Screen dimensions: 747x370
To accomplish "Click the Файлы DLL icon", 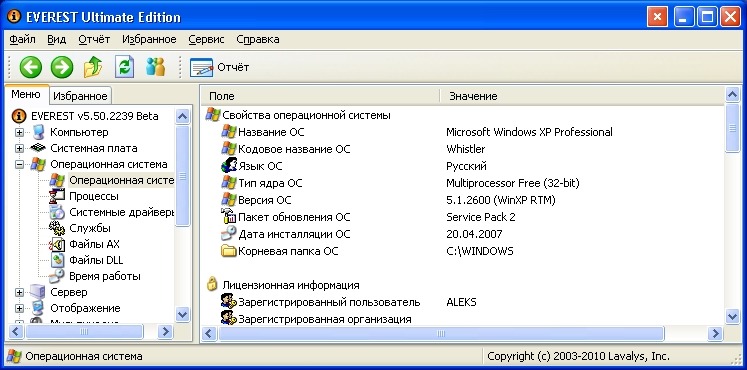I will [57, 260].
